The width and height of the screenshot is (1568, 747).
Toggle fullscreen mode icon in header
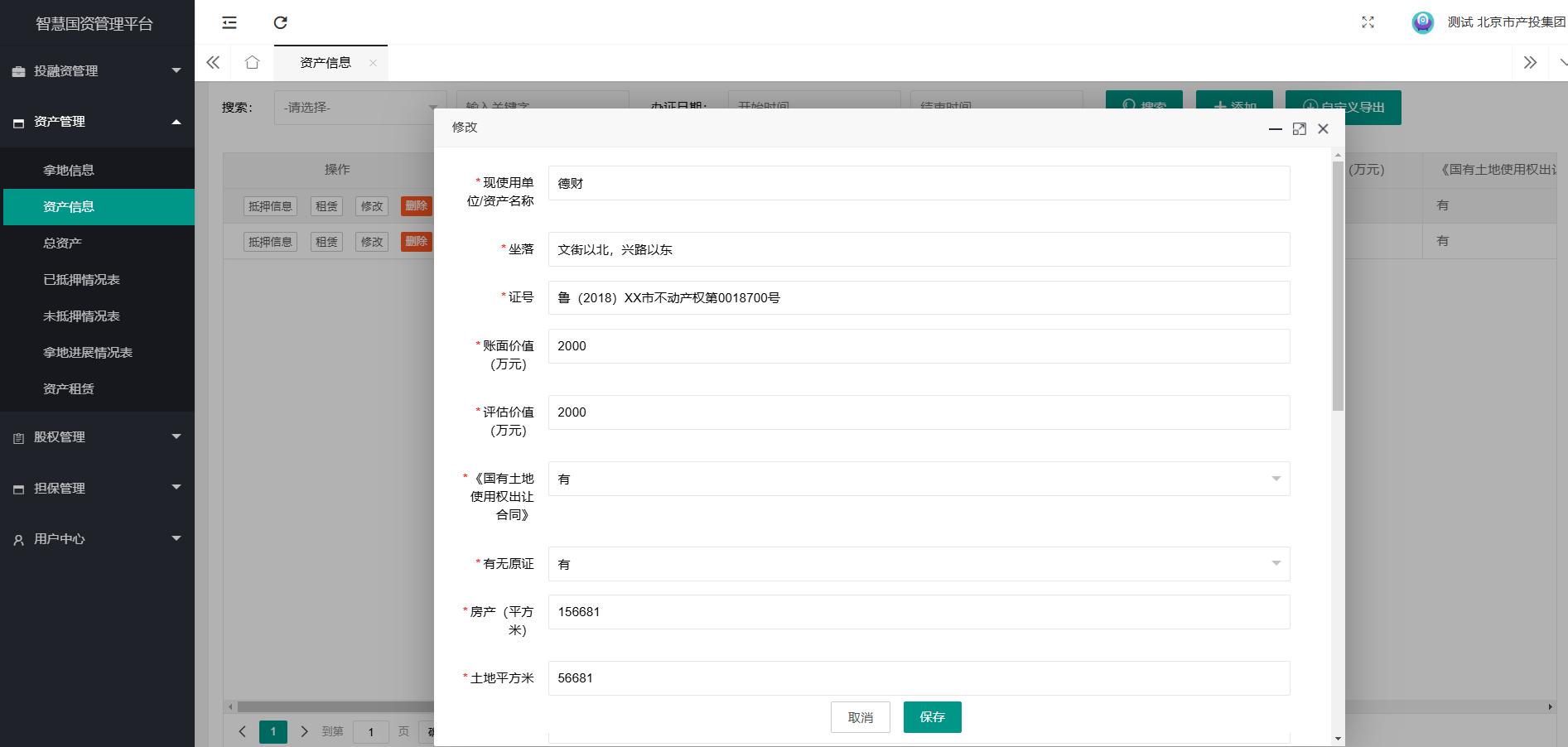point(1368,23)
